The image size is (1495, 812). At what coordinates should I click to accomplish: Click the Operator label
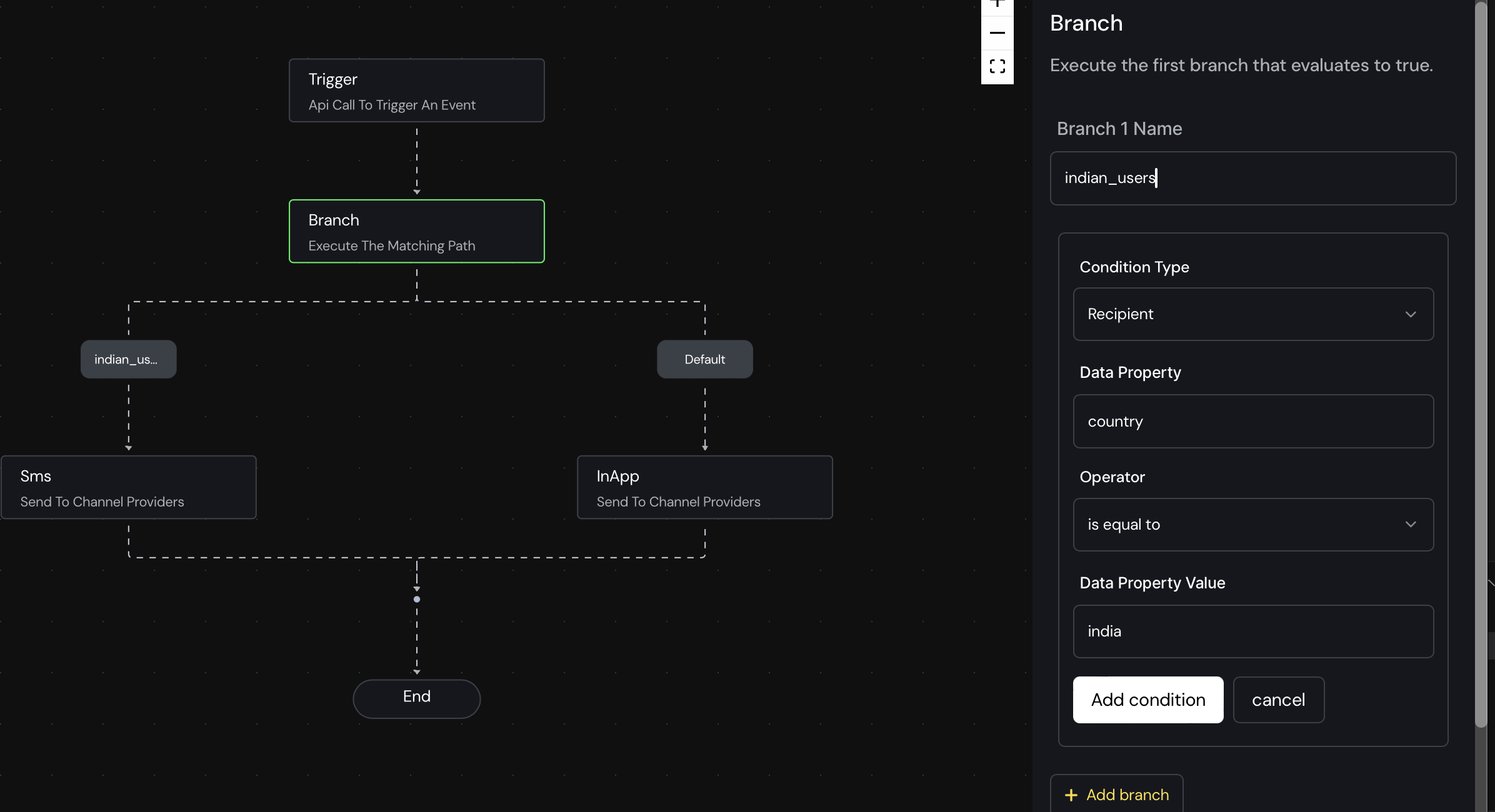(1112, 477)
